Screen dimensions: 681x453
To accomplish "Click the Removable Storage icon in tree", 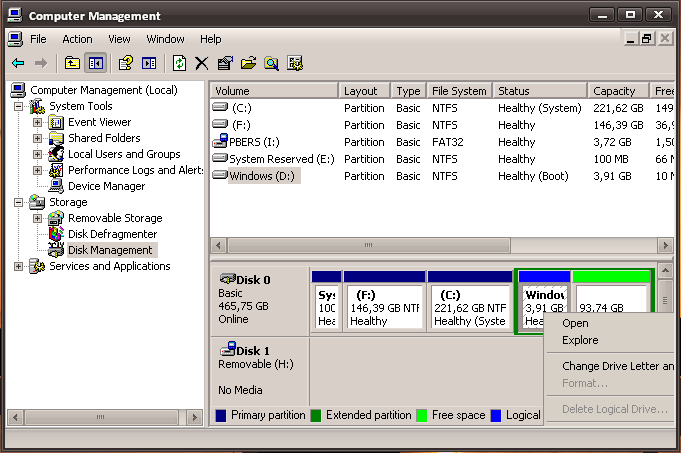I will point(56,218).
